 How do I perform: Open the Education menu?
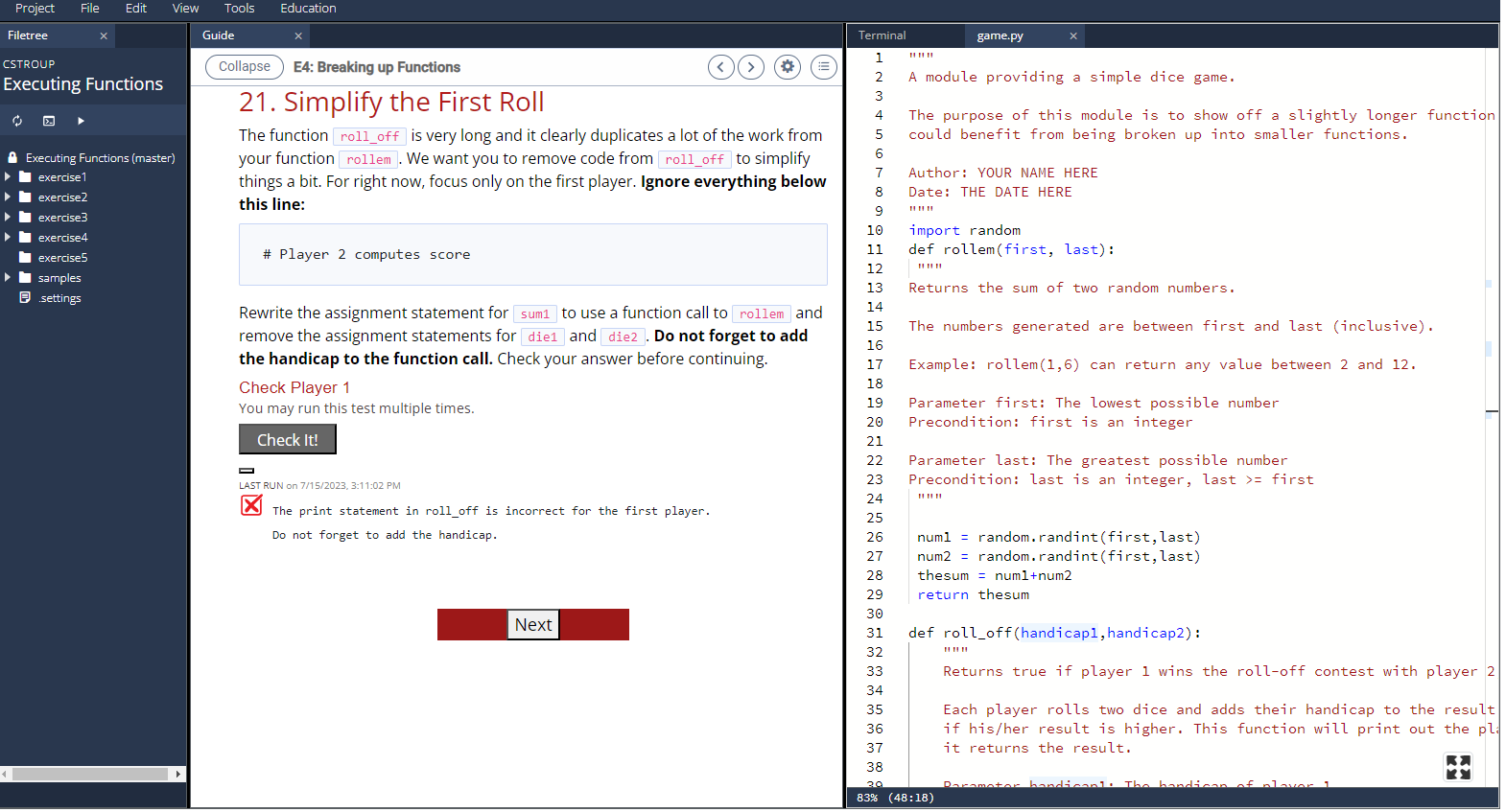tap(308, 9)
